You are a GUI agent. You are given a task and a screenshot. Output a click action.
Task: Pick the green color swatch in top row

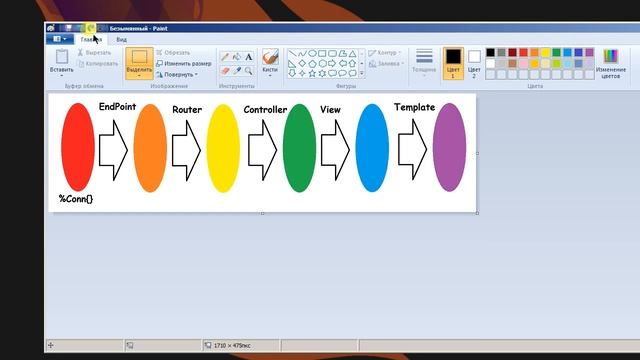557,52
